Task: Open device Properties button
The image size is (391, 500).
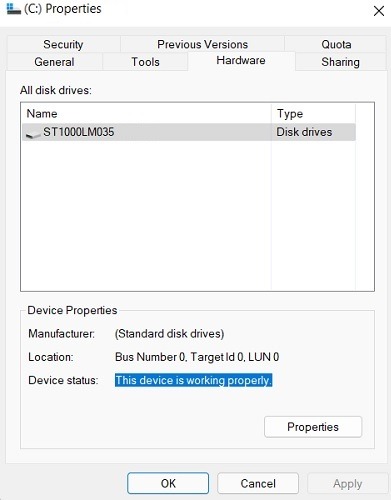Action: coord(313,427)
